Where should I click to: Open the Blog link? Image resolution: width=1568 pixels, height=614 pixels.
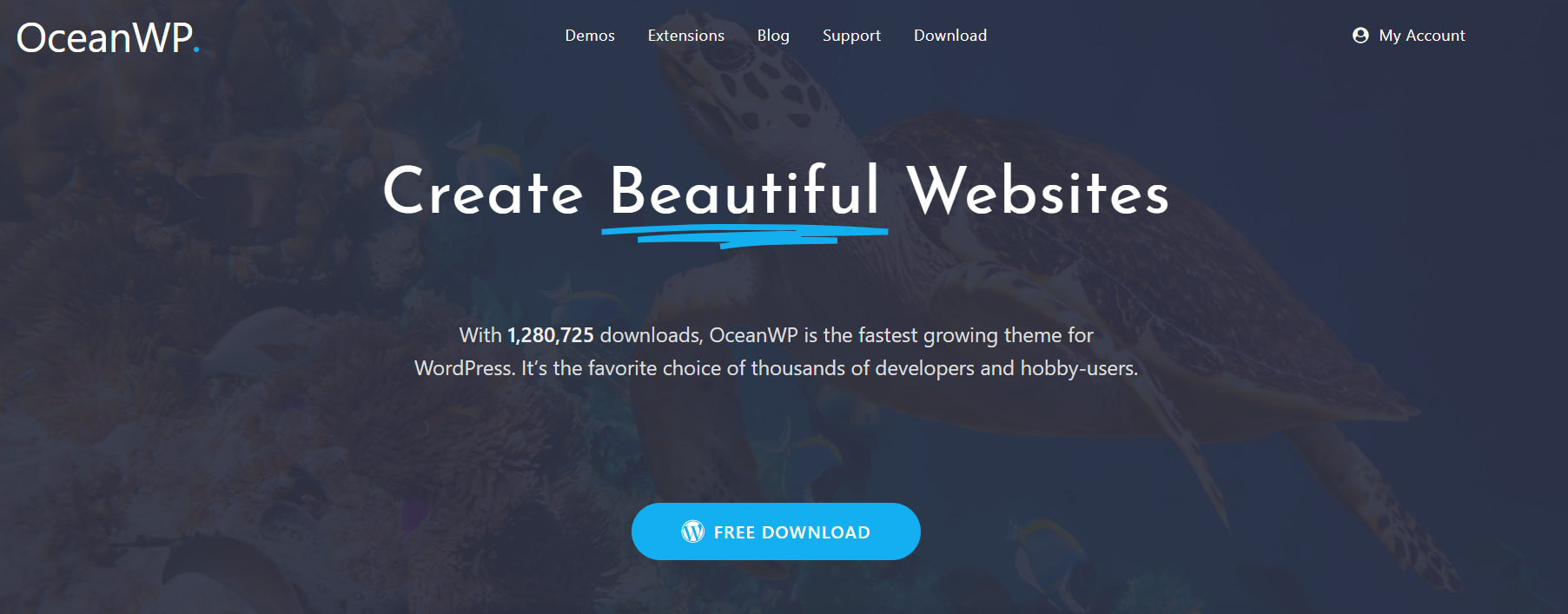coord(773,36)
